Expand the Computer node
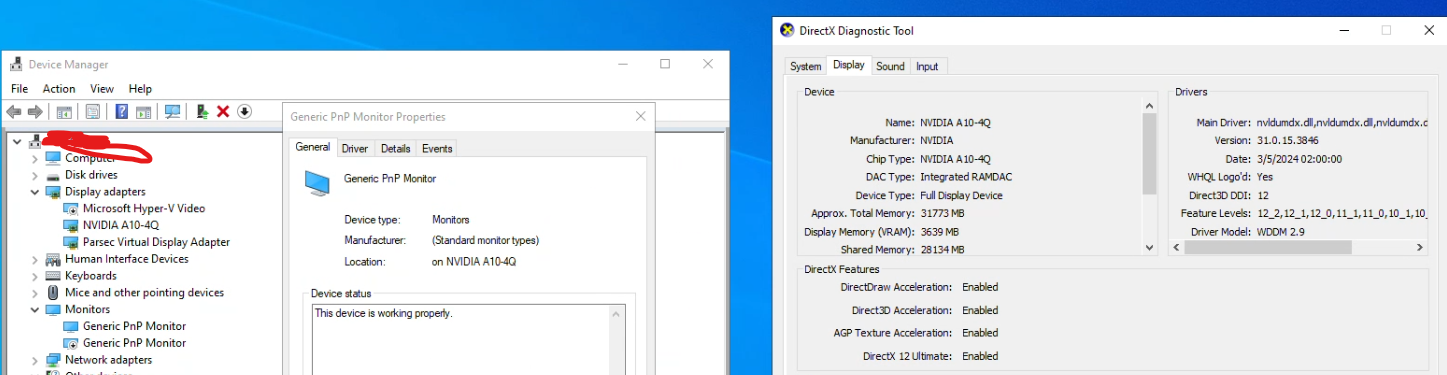The height and width of the screenshot is (375, 1447). [36, 158]
